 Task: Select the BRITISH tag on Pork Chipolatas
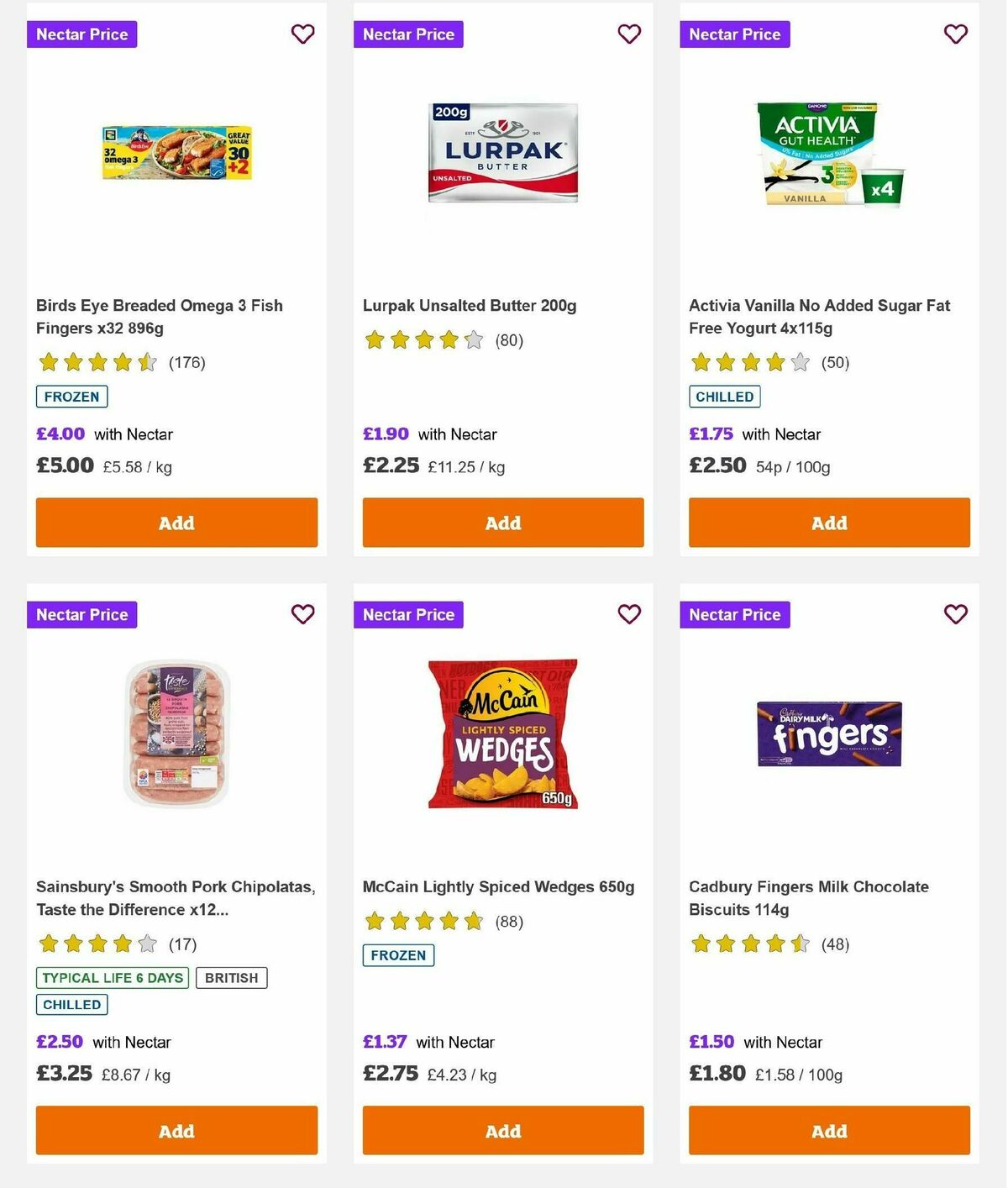[x=231, y=977]
